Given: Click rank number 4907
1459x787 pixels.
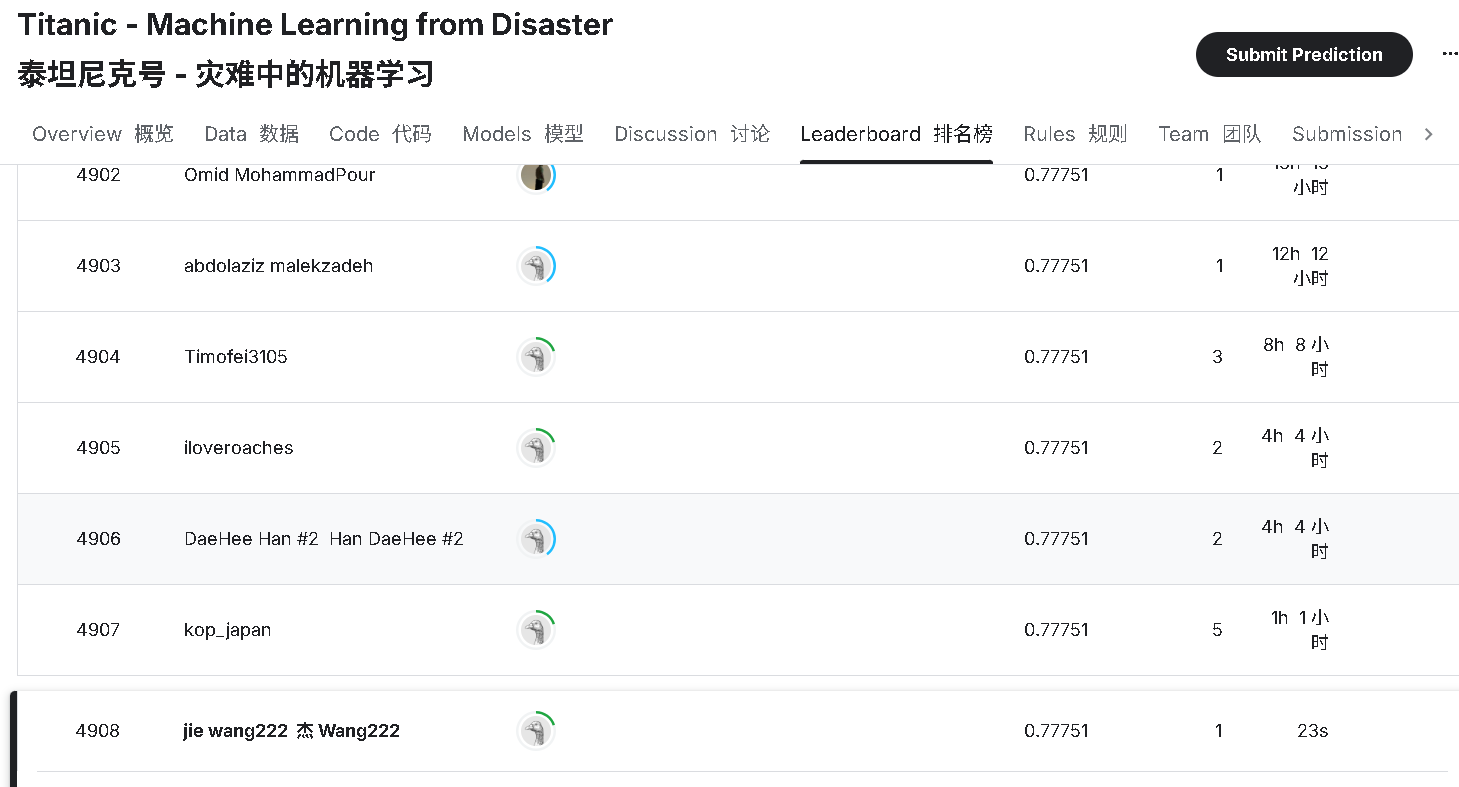Looking at the screenshot, I should coord(98,630).
